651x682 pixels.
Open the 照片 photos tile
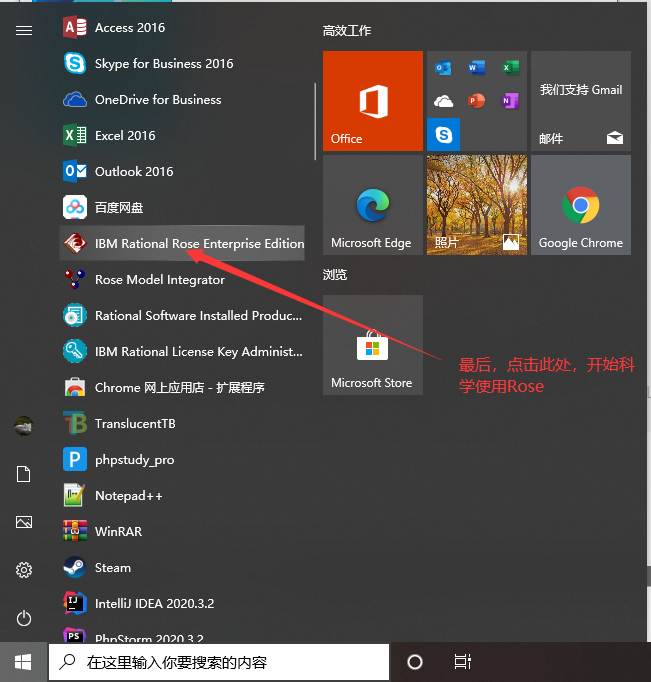pos(477,205)
